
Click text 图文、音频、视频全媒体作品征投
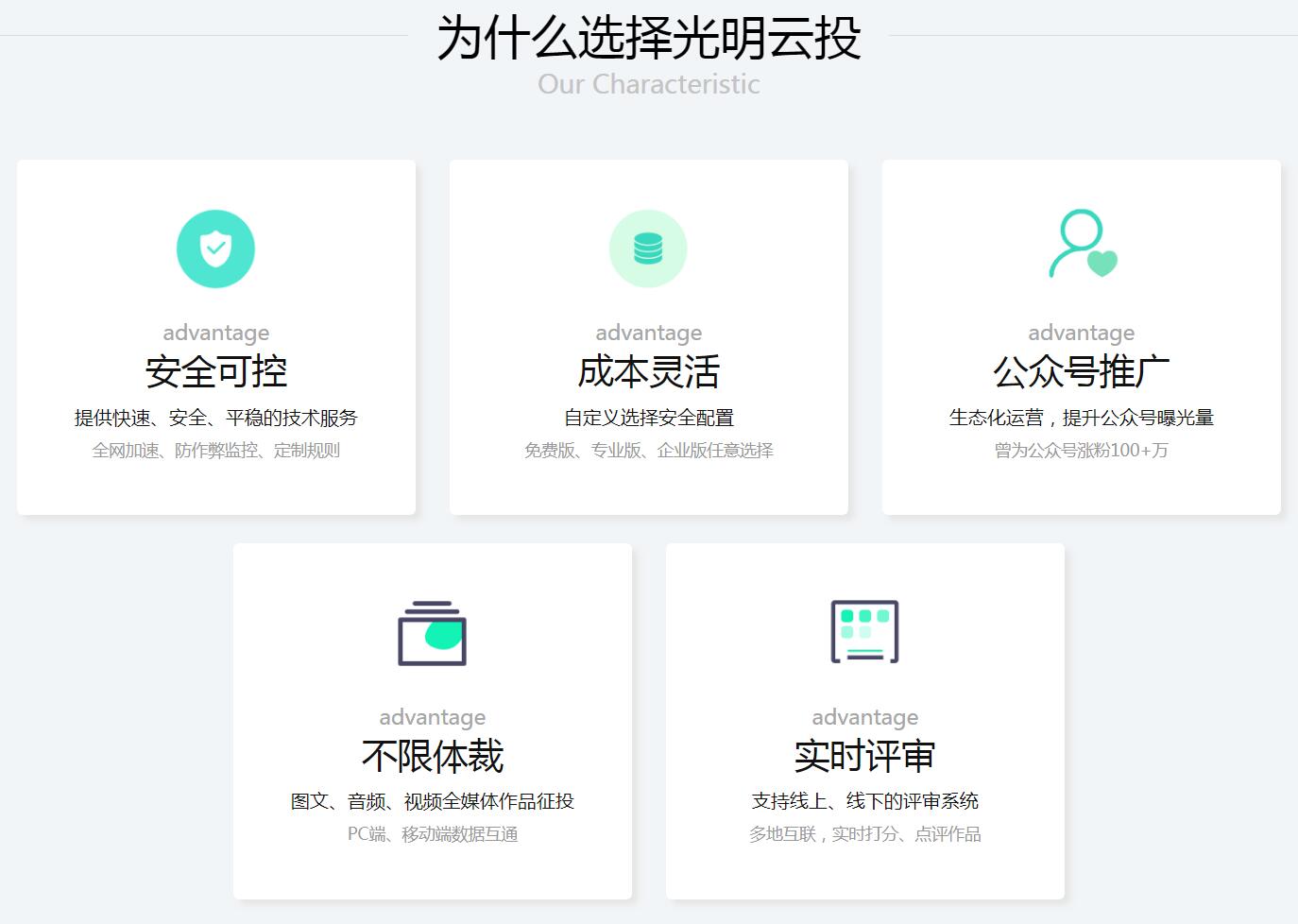click(433, 801)
